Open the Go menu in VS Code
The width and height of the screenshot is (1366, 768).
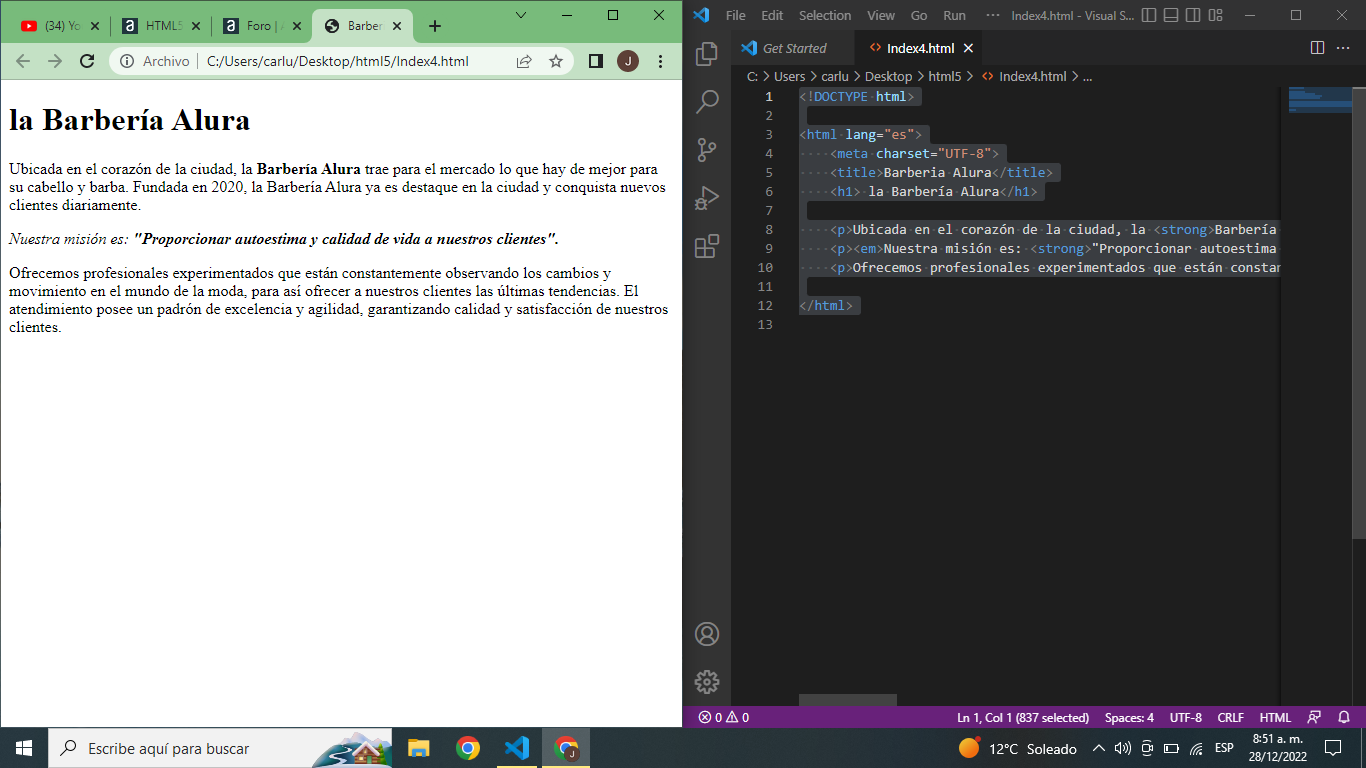[x=919, y=15]
